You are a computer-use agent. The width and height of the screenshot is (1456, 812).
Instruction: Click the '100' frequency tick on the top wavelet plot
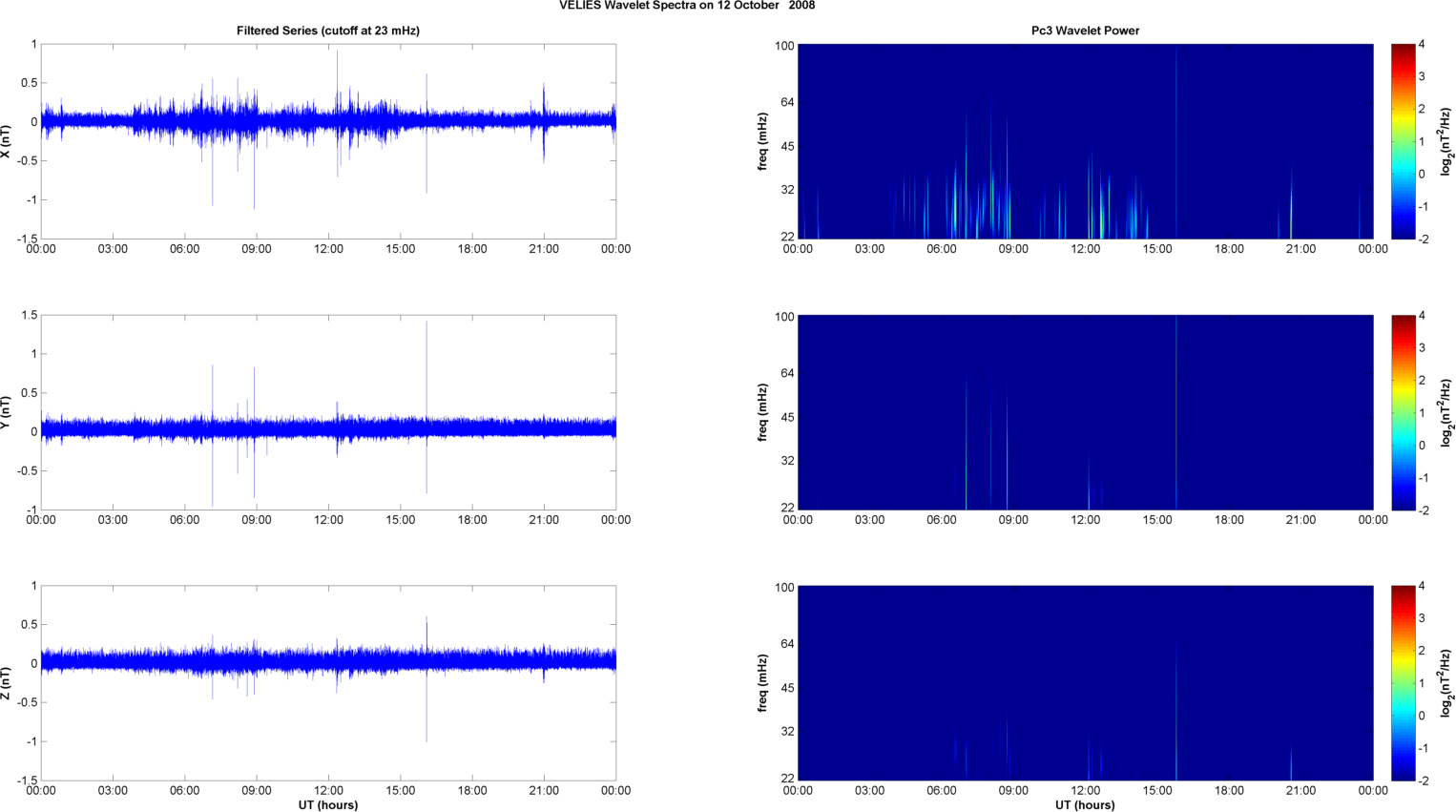point(784,46)
